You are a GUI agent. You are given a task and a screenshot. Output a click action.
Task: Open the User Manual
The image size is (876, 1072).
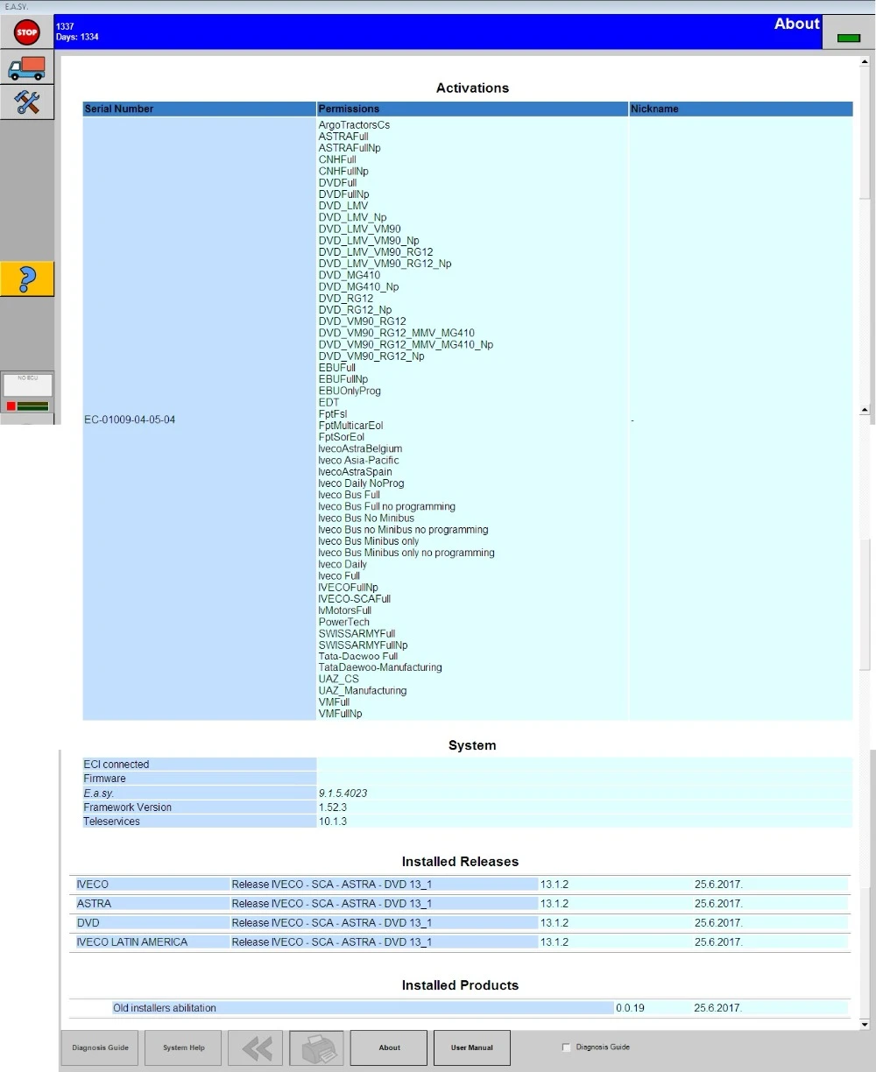(x=472, y=1047)
